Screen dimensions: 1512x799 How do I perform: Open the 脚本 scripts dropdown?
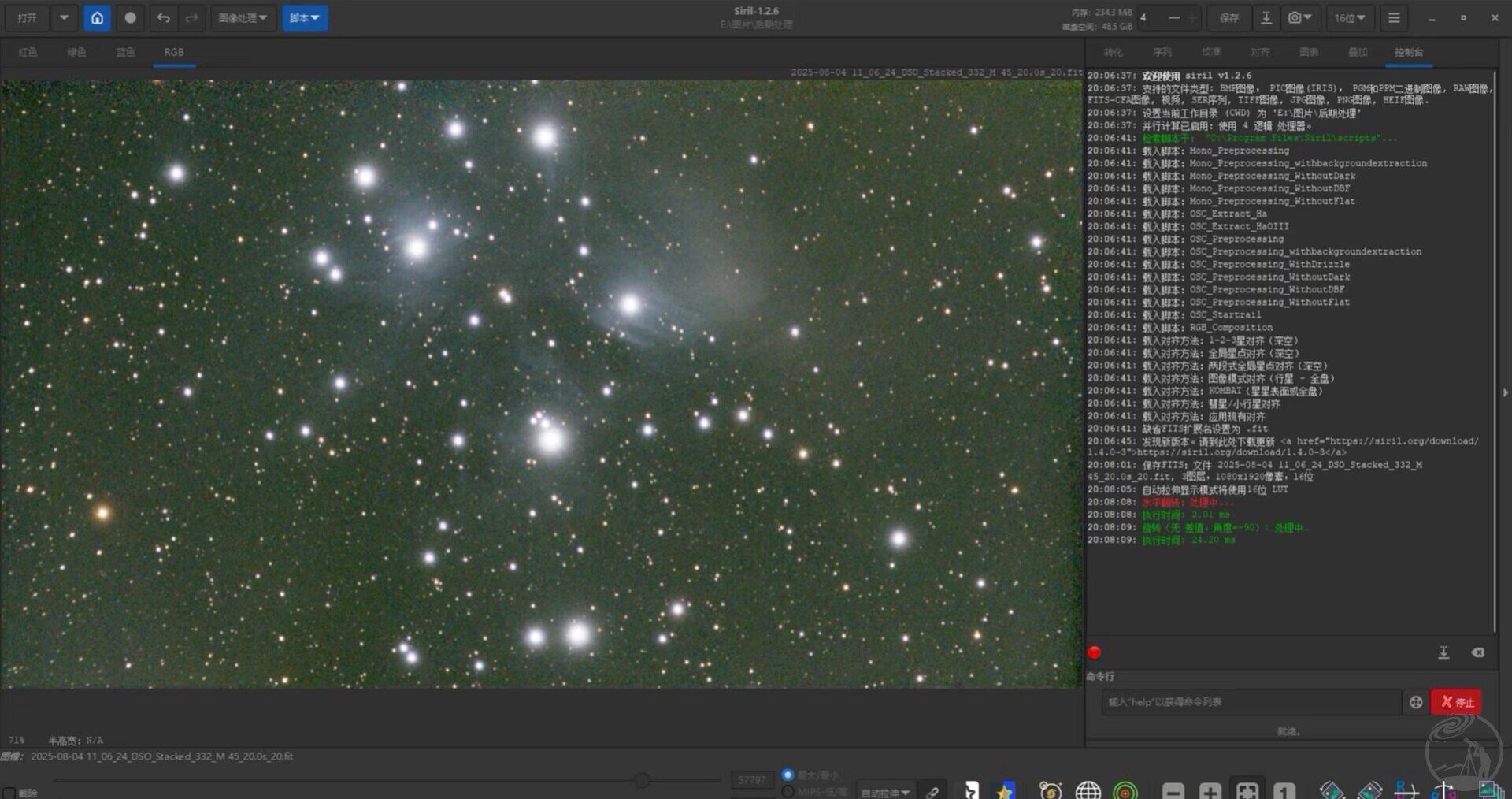(305, 18)
